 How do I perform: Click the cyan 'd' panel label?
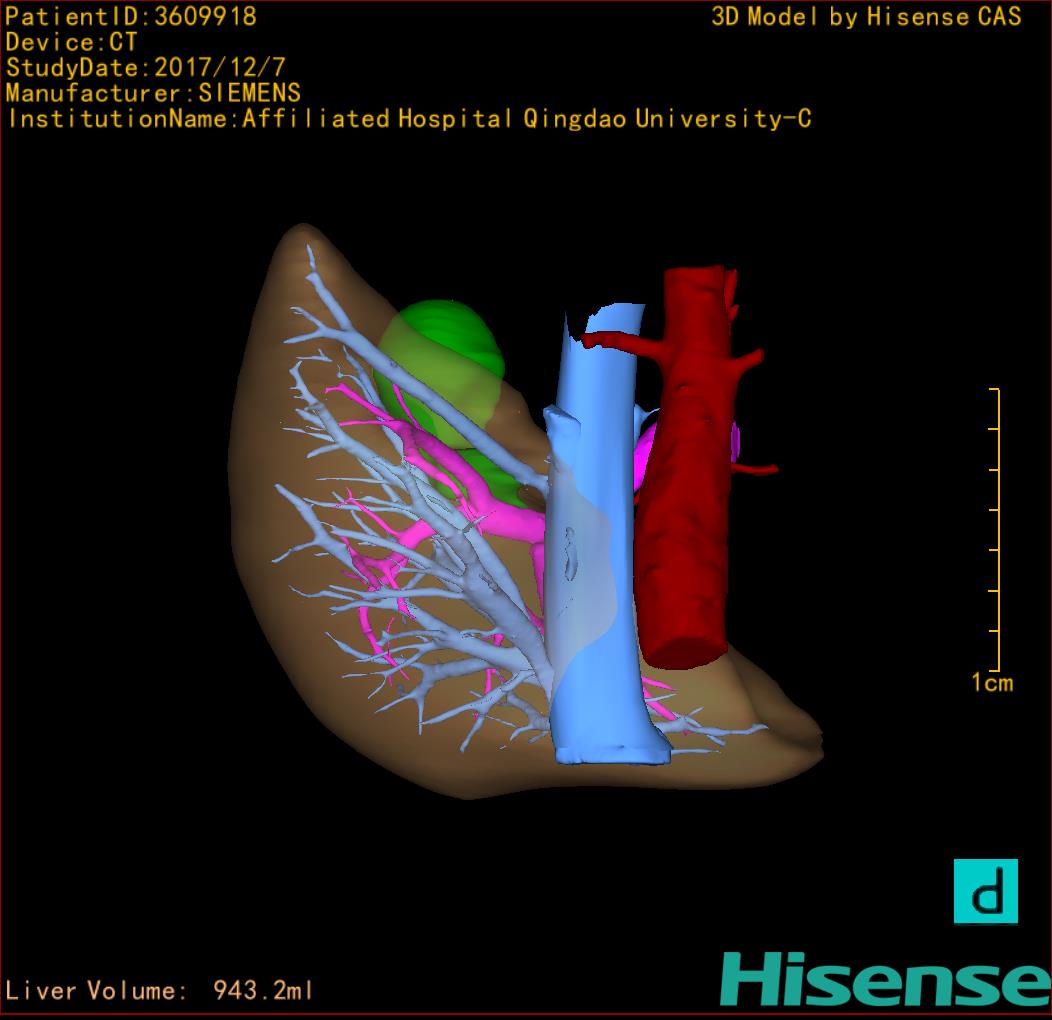tap(986, 891)
